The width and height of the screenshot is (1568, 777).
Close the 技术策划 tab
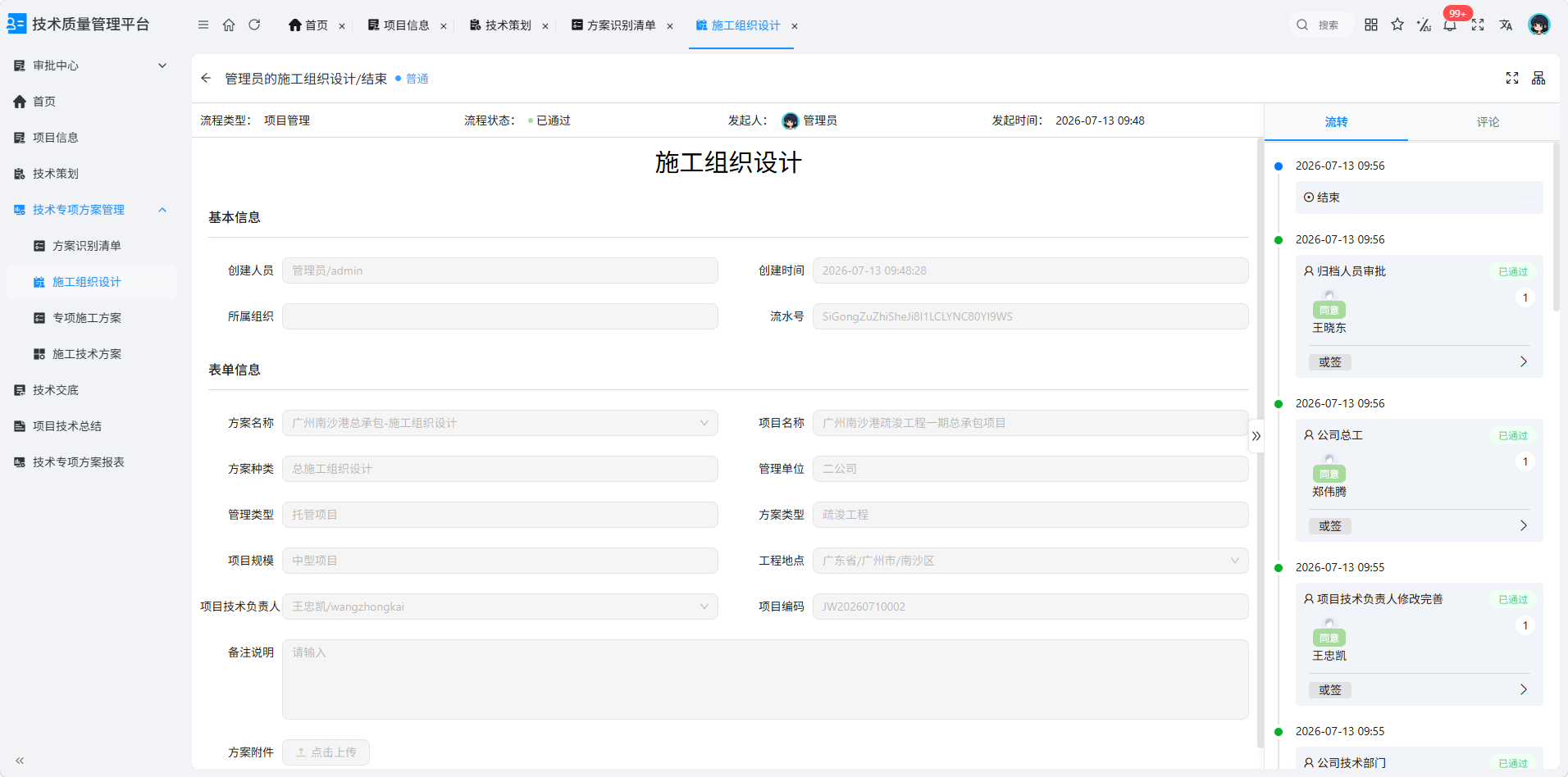(545, 26)
